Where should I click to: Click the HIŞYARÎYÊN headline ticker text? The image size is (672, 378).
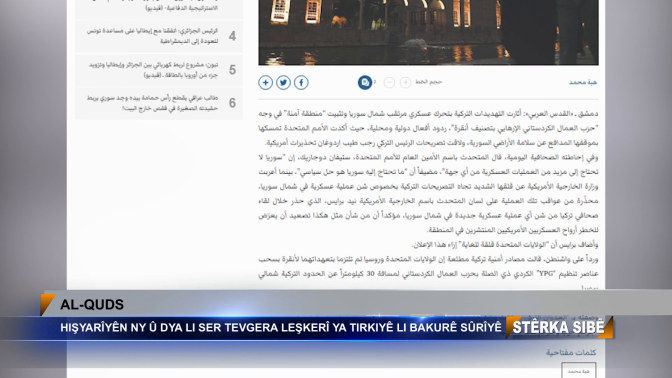(281, 328)
